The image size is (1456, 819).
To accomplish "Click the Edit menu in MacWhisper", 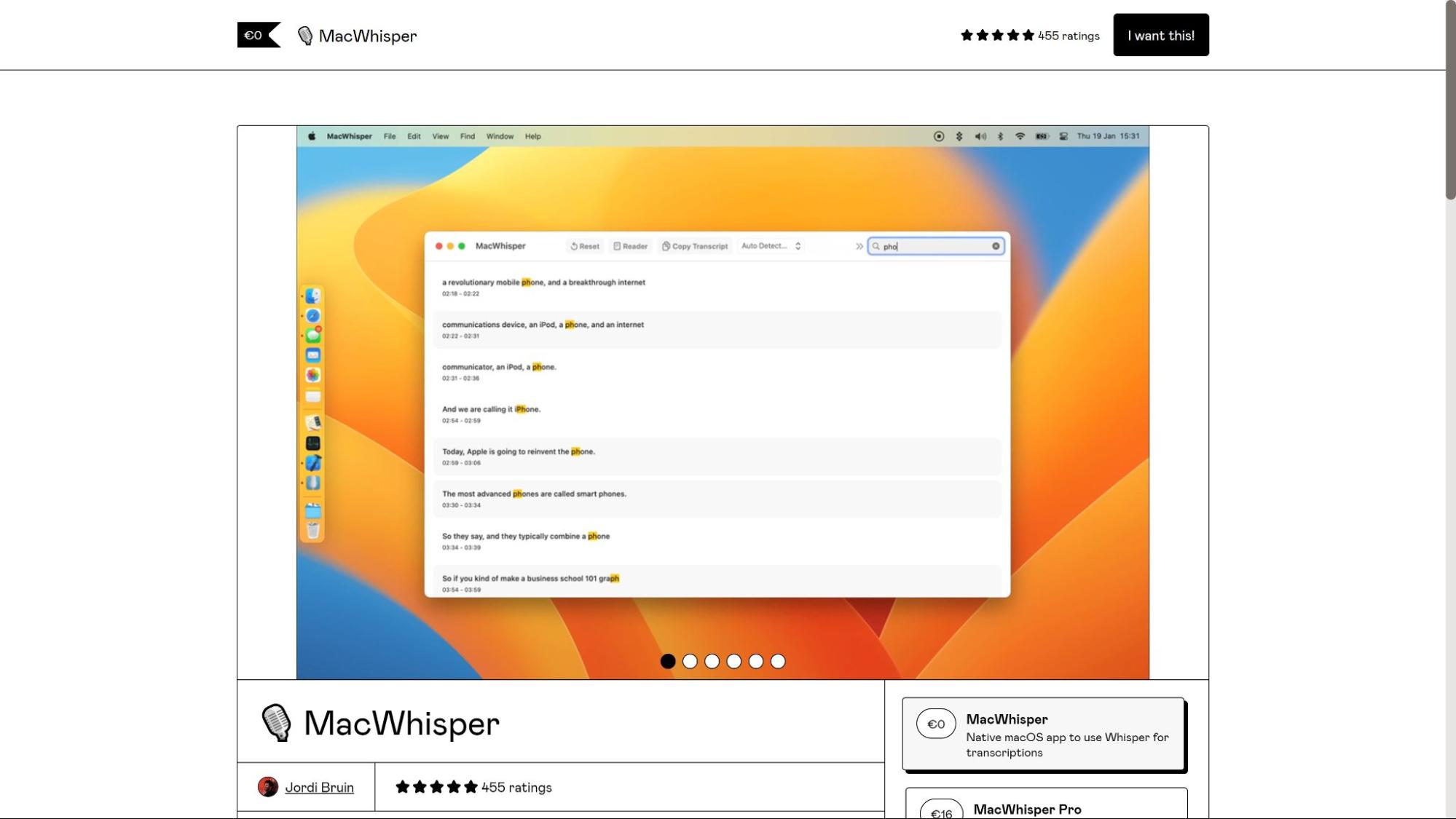I will click(412, 135).
